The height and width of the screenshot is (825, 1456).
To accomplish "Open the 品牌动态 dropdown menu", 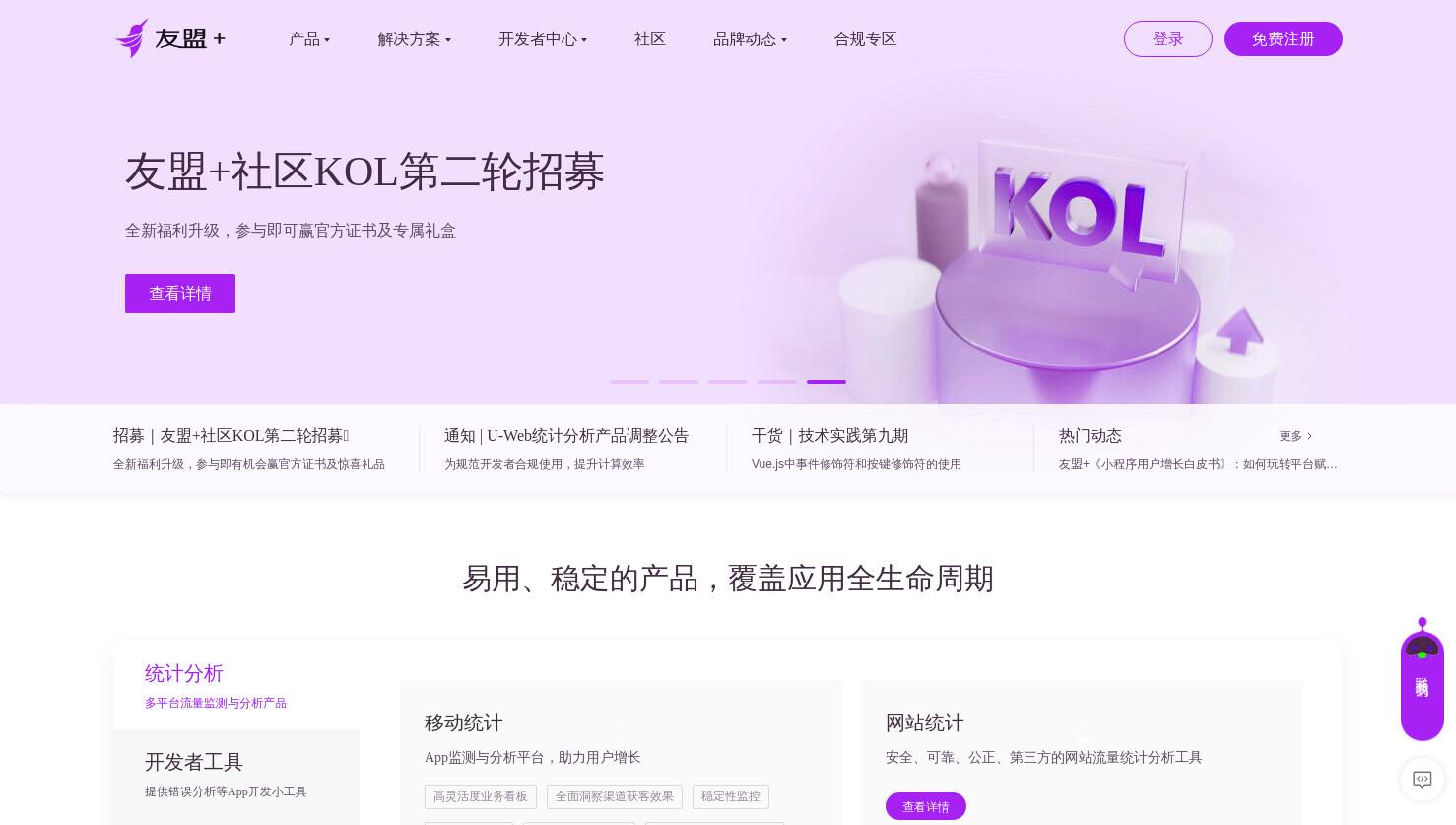I will coord(750,39).
